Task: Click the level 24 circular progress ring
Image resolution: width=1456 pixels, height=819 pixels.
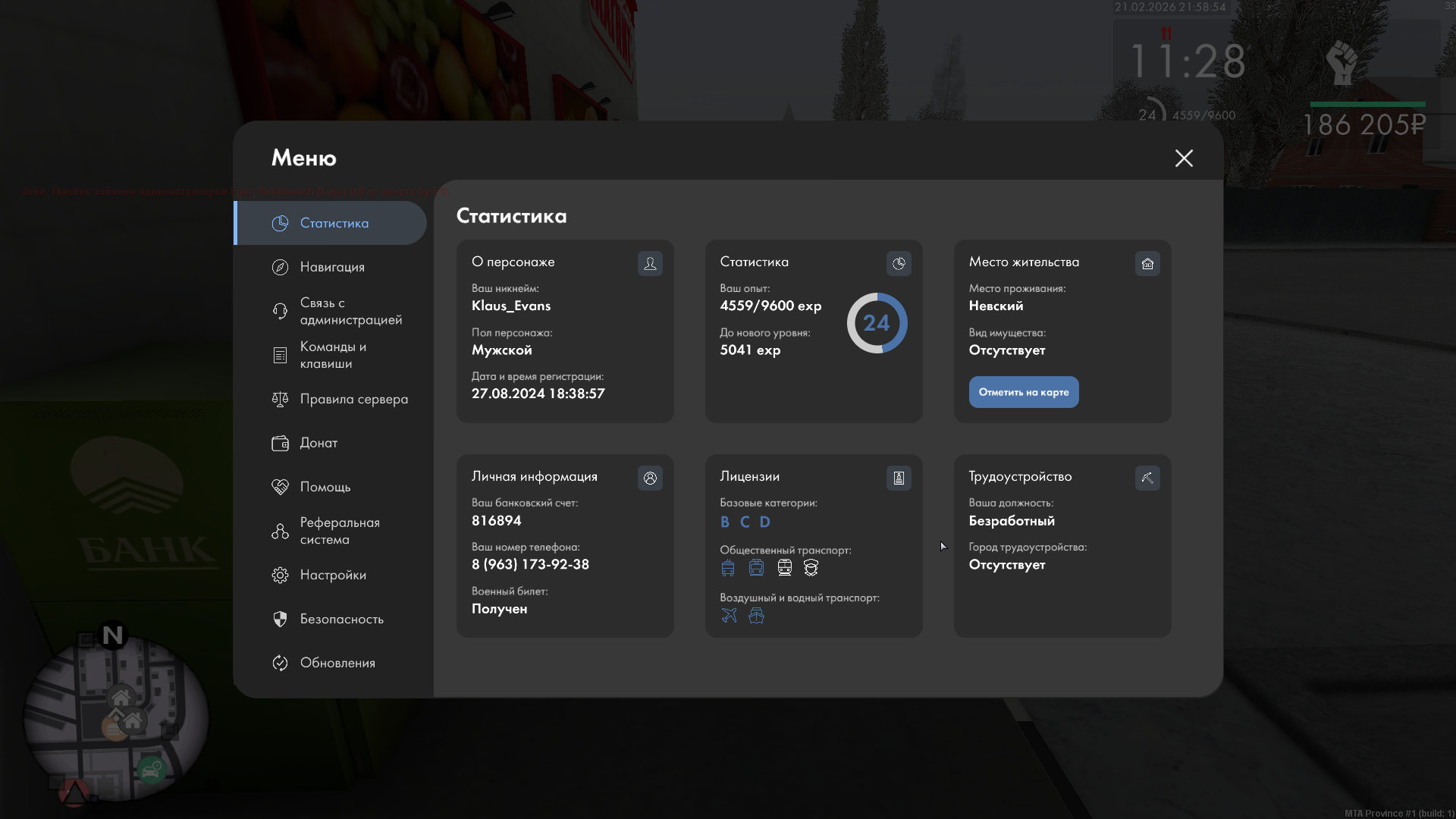Action: pyautogui.click(x=877, y=323)
